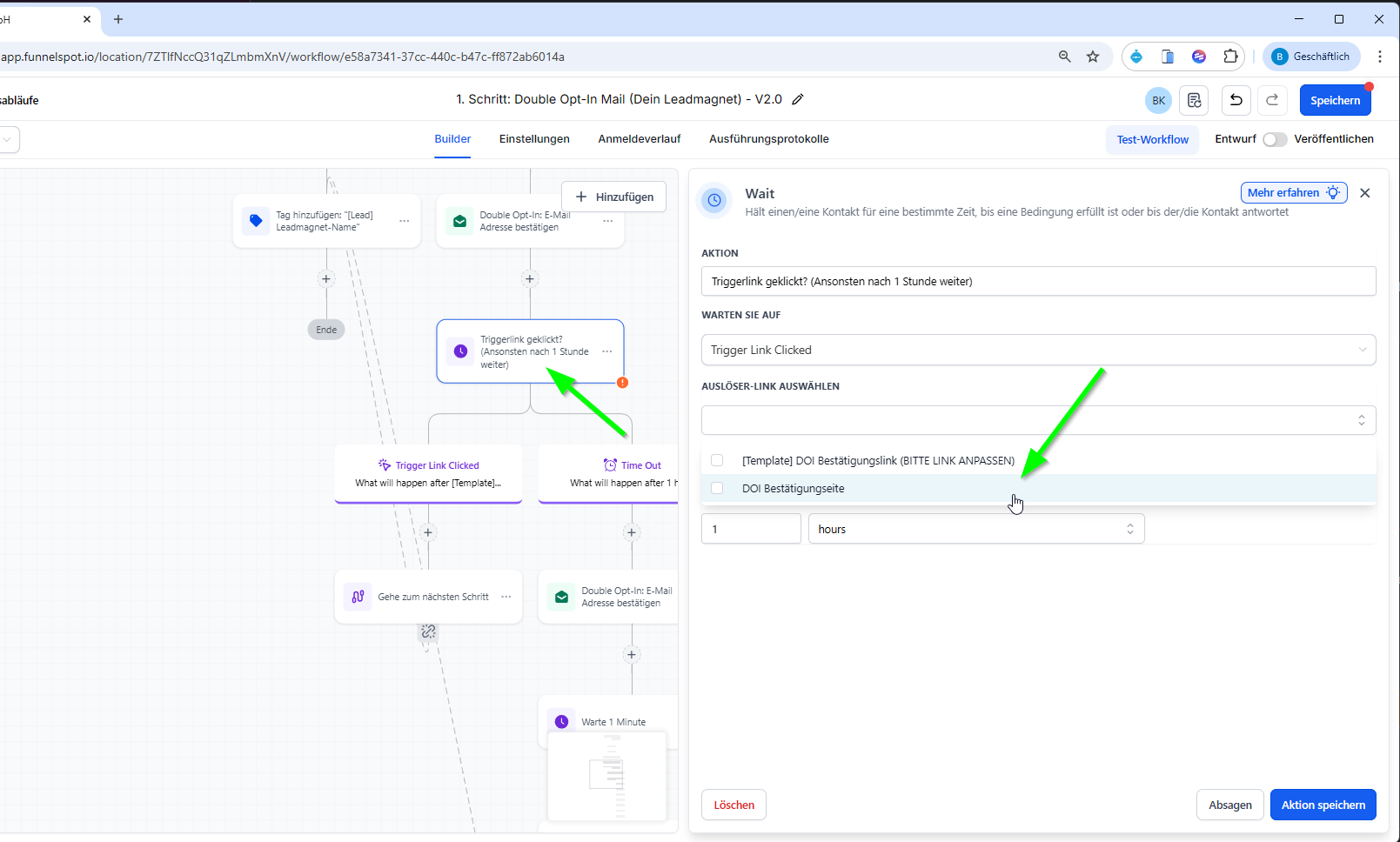The height and width of the screenshot is (842, 1400).
Task: Click the purple clock icon on the Triggerlink geklickt node
Action: tap(460, 351)
